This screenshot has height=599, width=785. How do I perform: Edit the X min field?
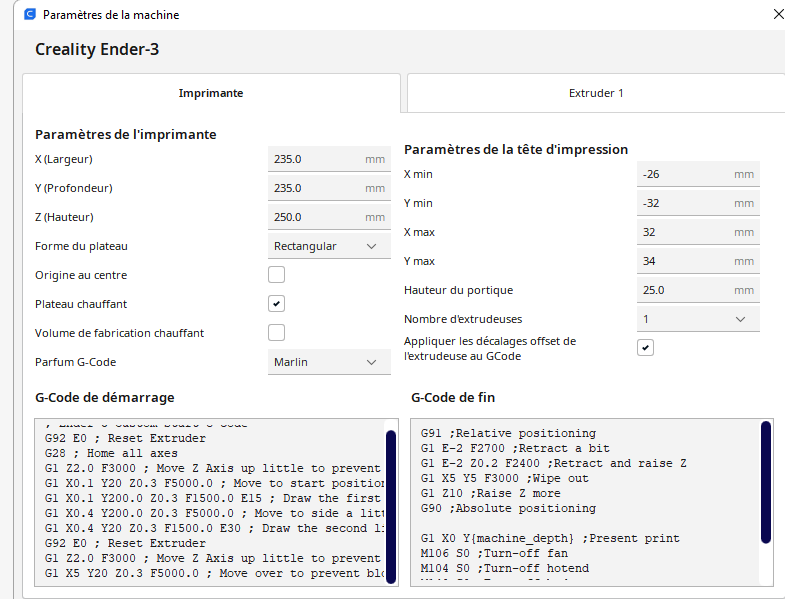pos(698,174)
